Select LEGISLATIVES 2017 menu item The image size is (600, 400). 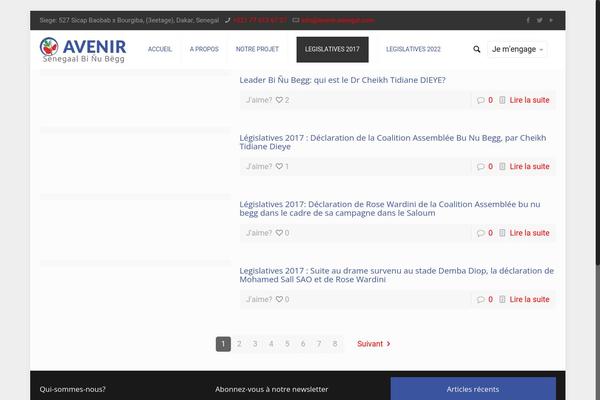(332, 49)
